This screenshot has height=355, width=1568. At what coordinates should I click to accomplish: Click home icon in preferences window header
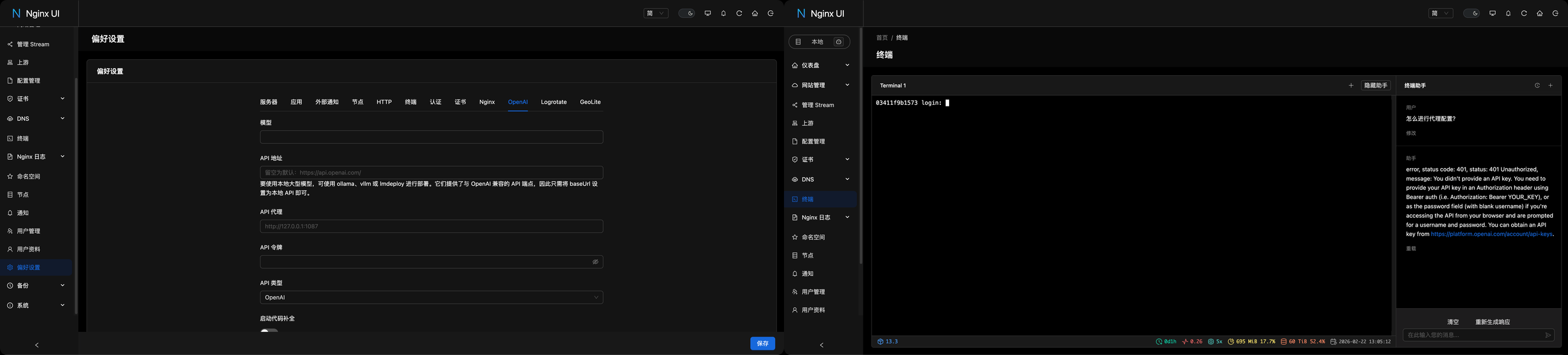point(755,14)
